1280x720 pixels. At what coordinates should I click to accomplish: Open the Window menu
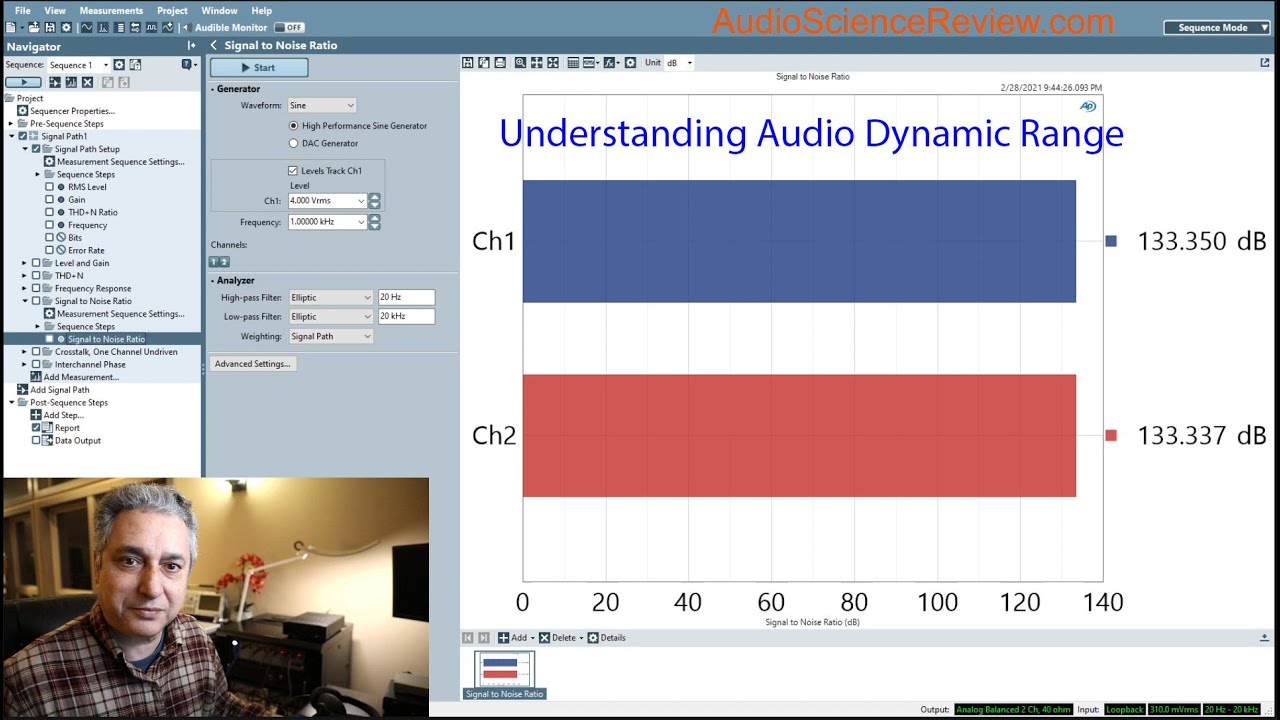click(x=219, y=11)
